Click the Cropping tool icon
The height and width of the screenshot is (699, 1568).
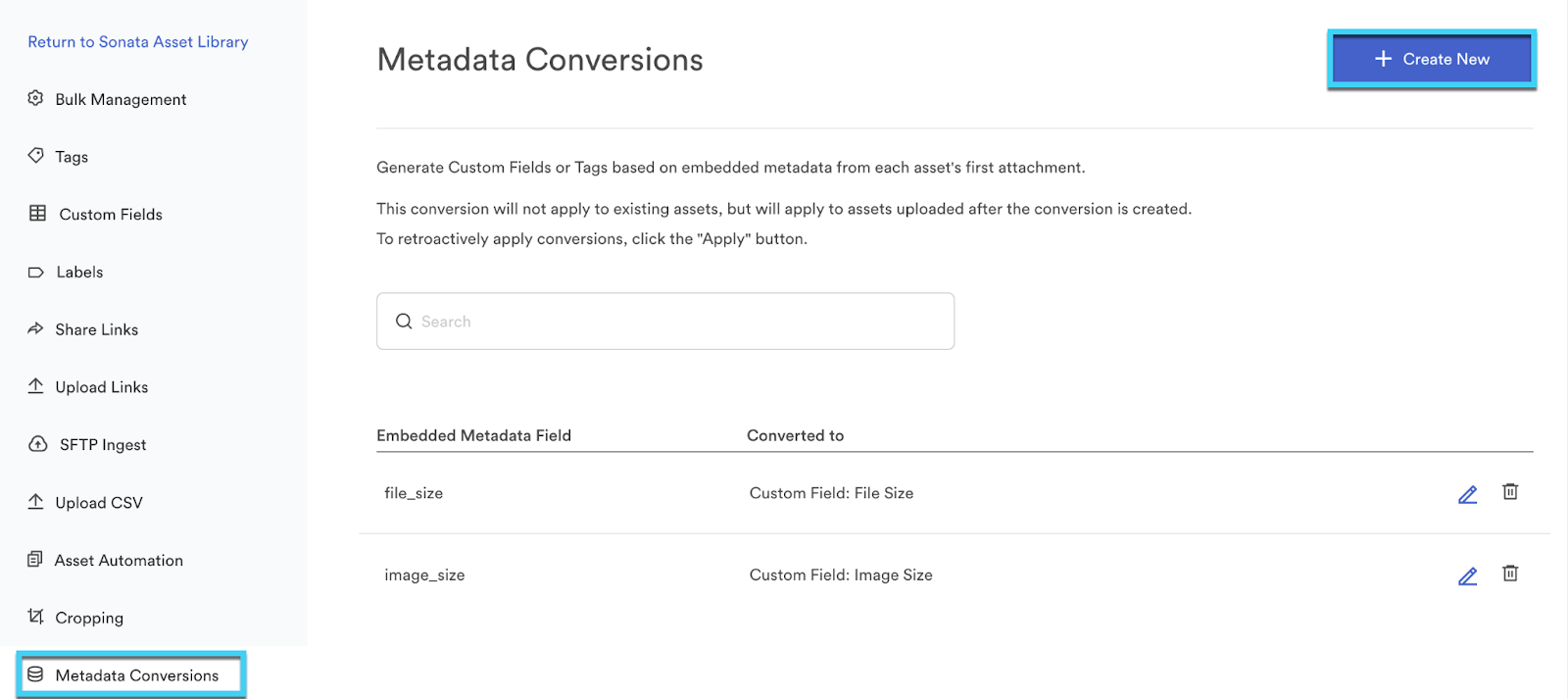[36, 617]
